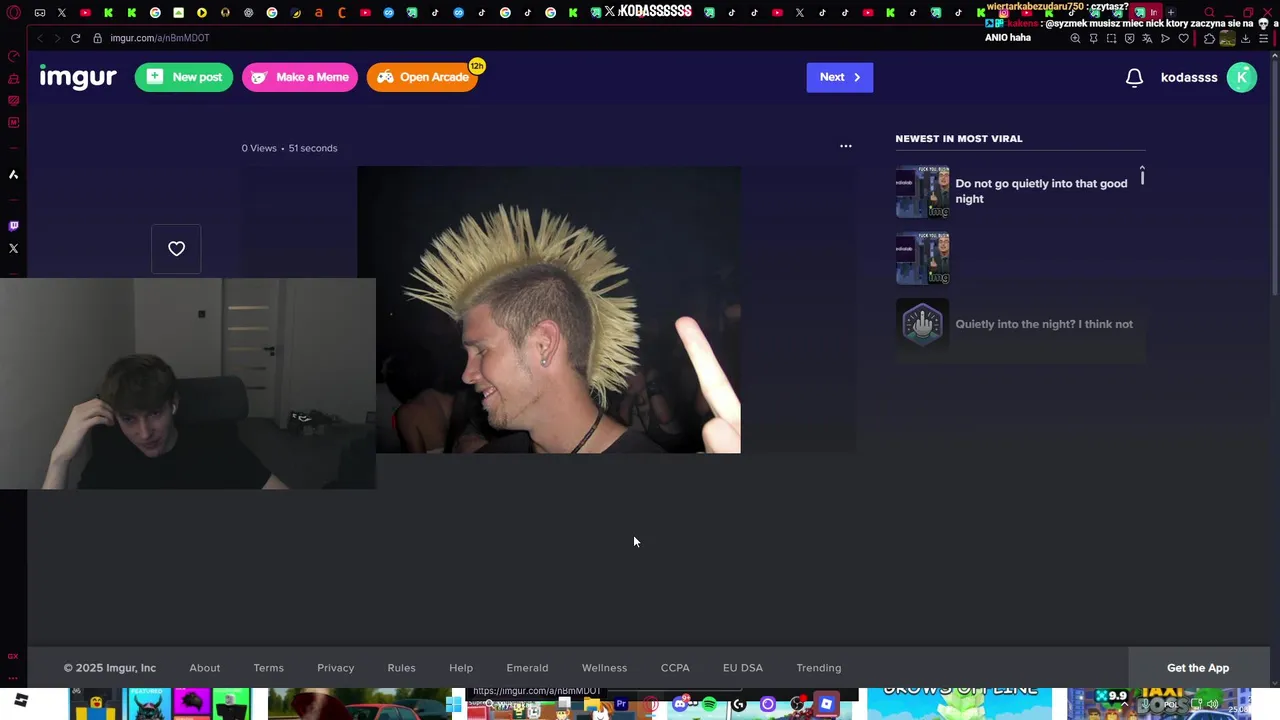The image size is (1280, 720).
Task: Open 'Do not go quietly into that good night'
Action: (1041, 191)
